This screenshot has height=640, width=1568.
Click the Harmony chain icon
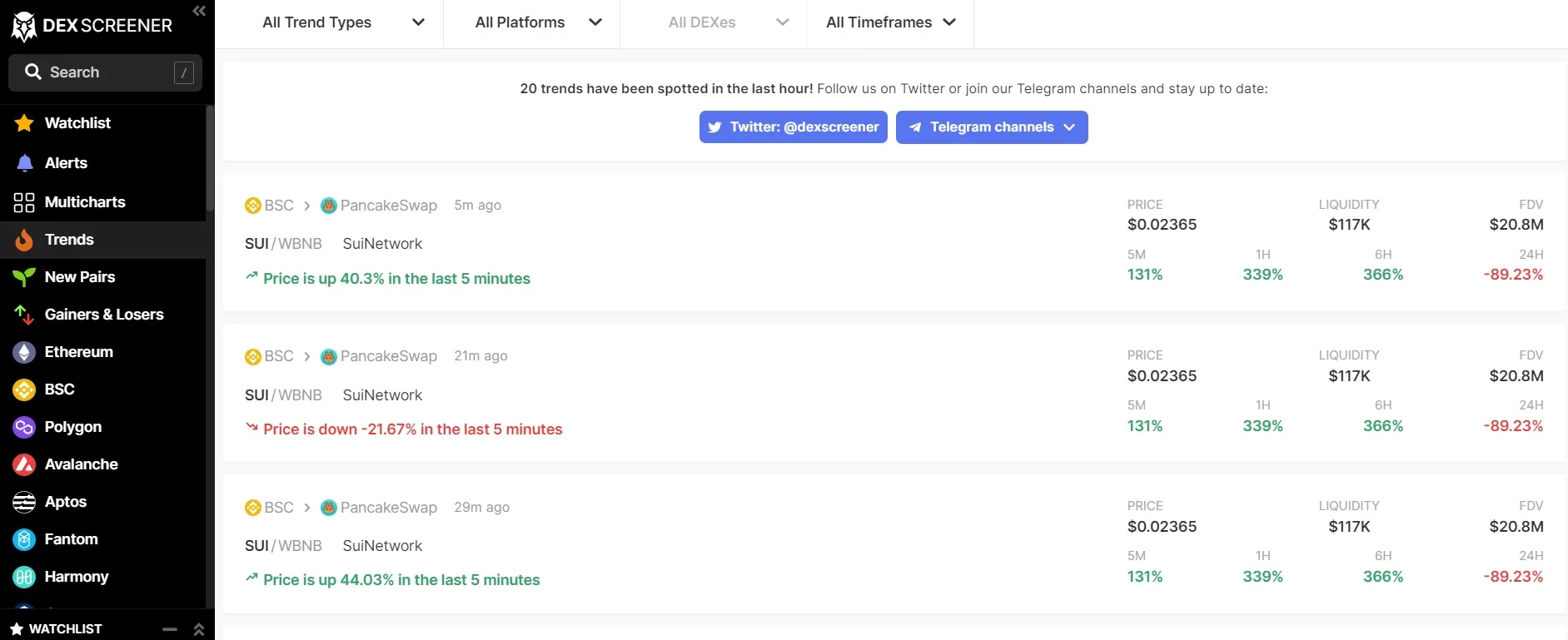tap(24, 577)
